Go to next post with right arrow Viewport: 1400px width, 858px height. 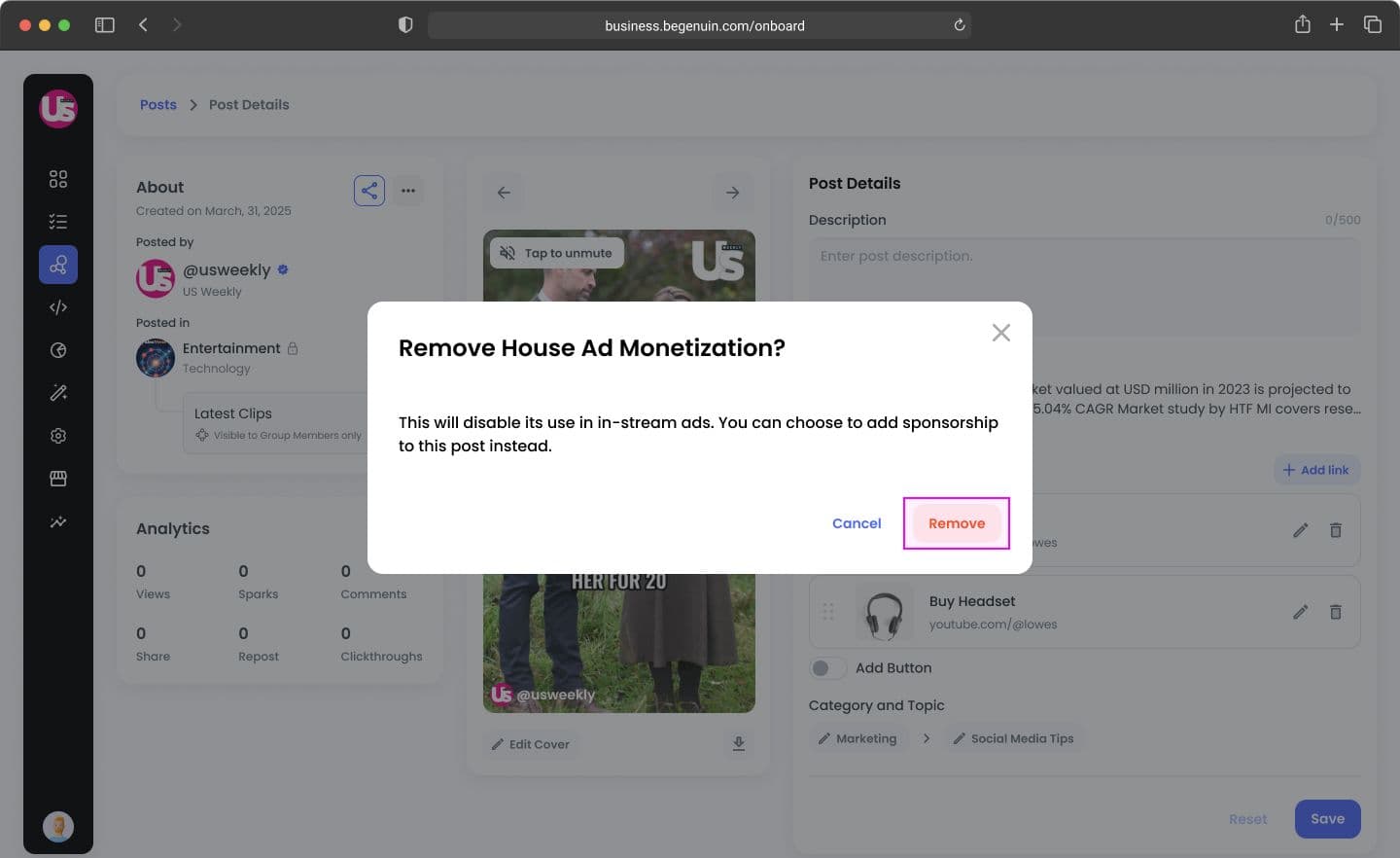coord(733,193)
